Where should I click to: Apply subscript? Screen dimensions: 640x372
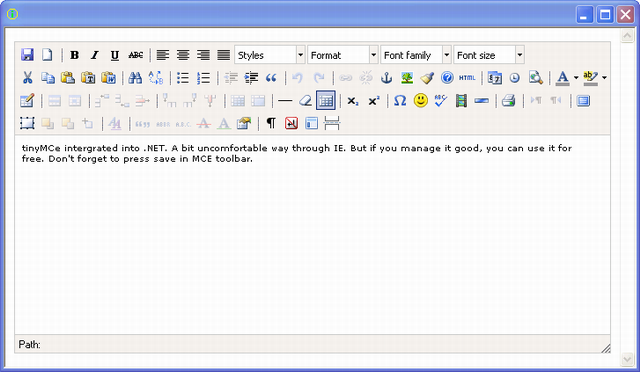click(353, 100)
